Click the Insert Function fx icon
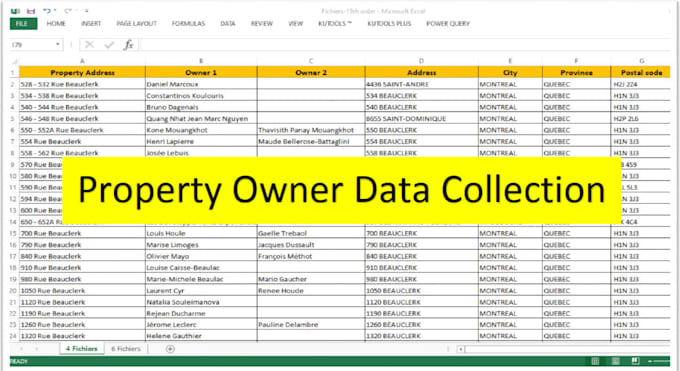 click(128, 45)
